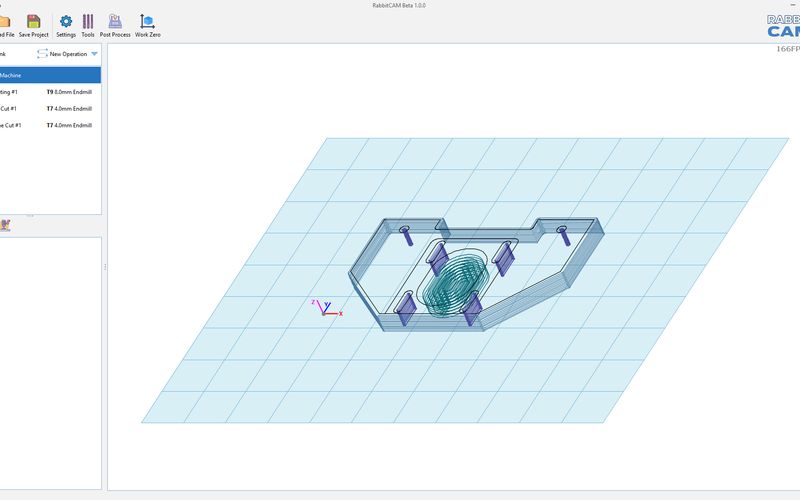This screenshot has height=500, width=800.
Task: Open the Tools library icon
Action: 88,21
